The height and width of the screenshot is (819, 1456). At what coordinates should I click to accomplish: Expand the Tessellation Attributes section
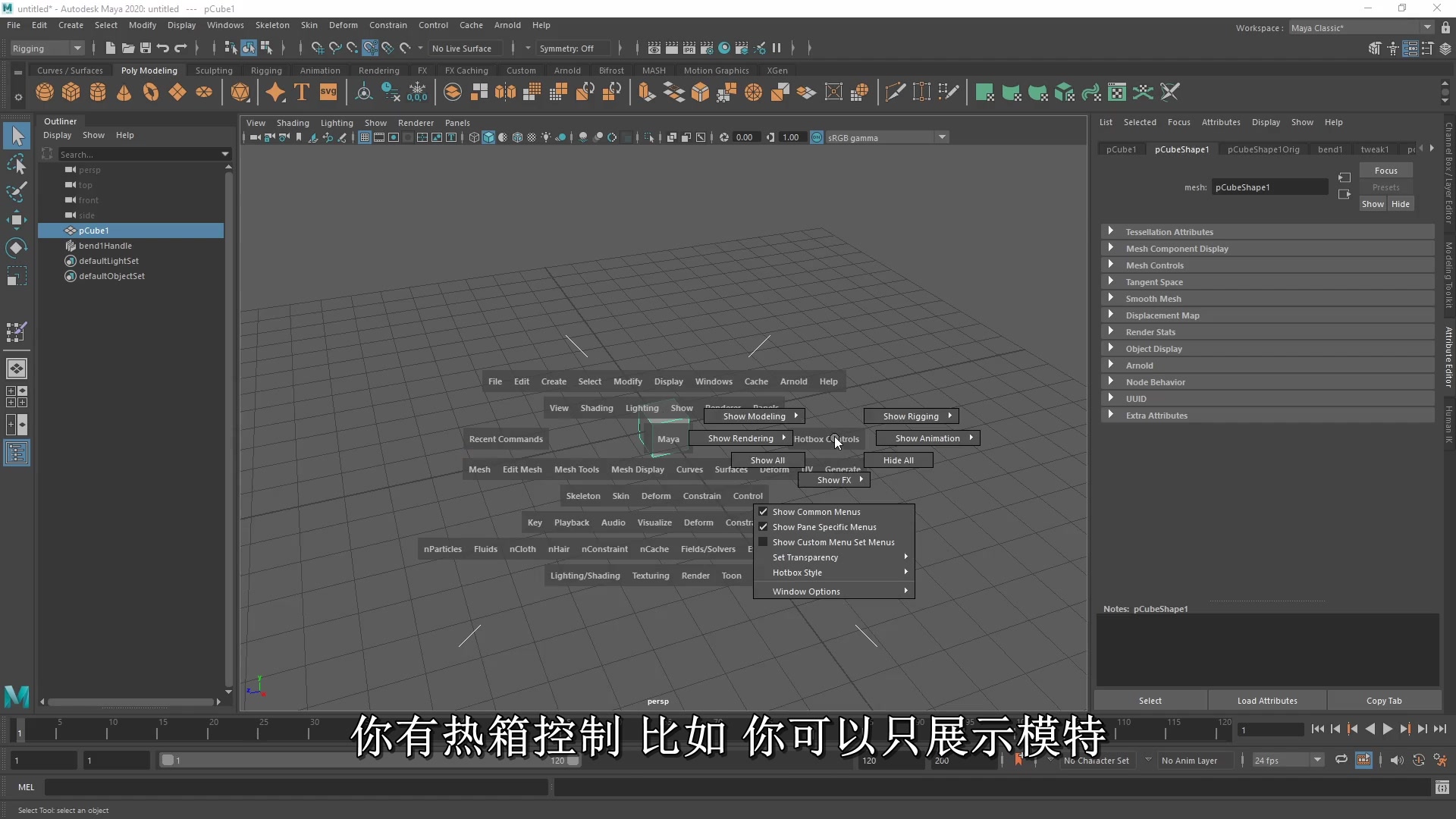point(1169,232)
